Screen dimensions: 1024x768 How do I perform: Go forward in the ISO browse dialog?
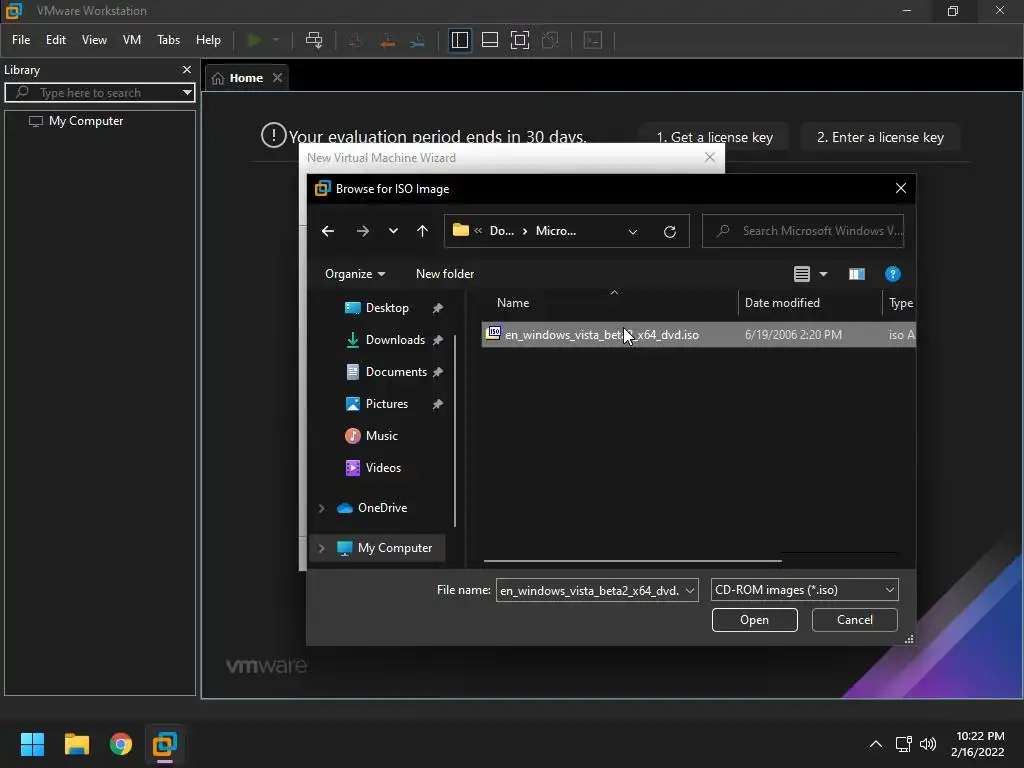coord(362,231)
